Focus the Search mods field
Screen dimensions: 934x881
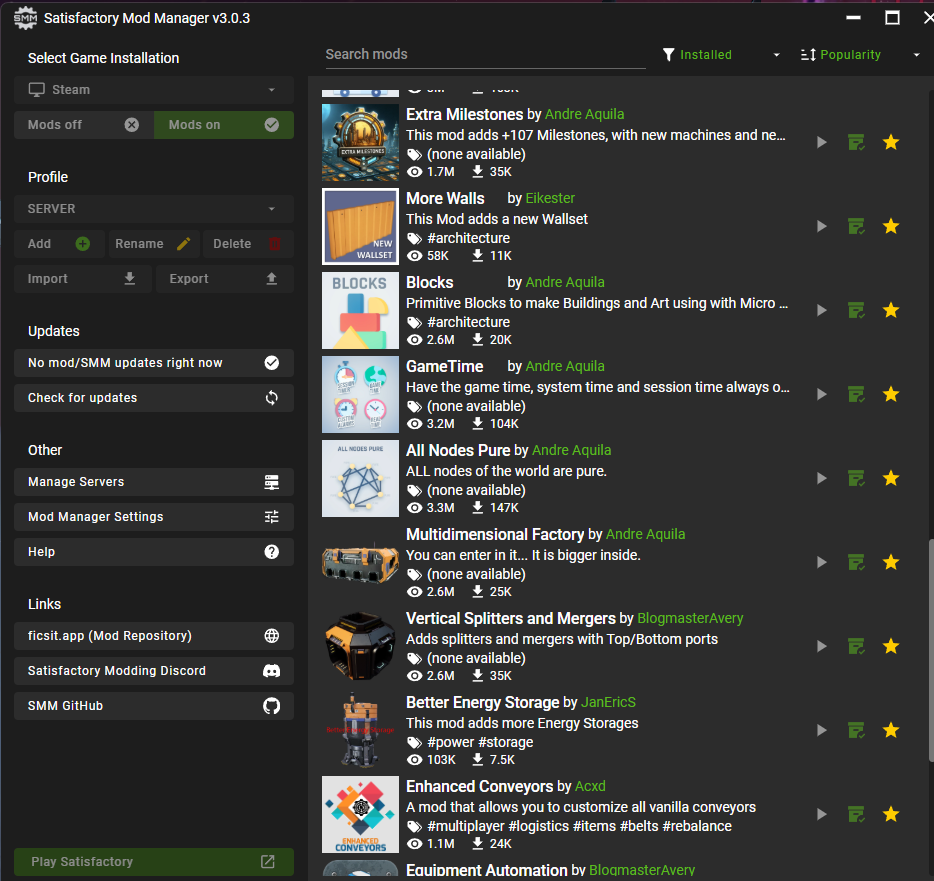[485, 55]
